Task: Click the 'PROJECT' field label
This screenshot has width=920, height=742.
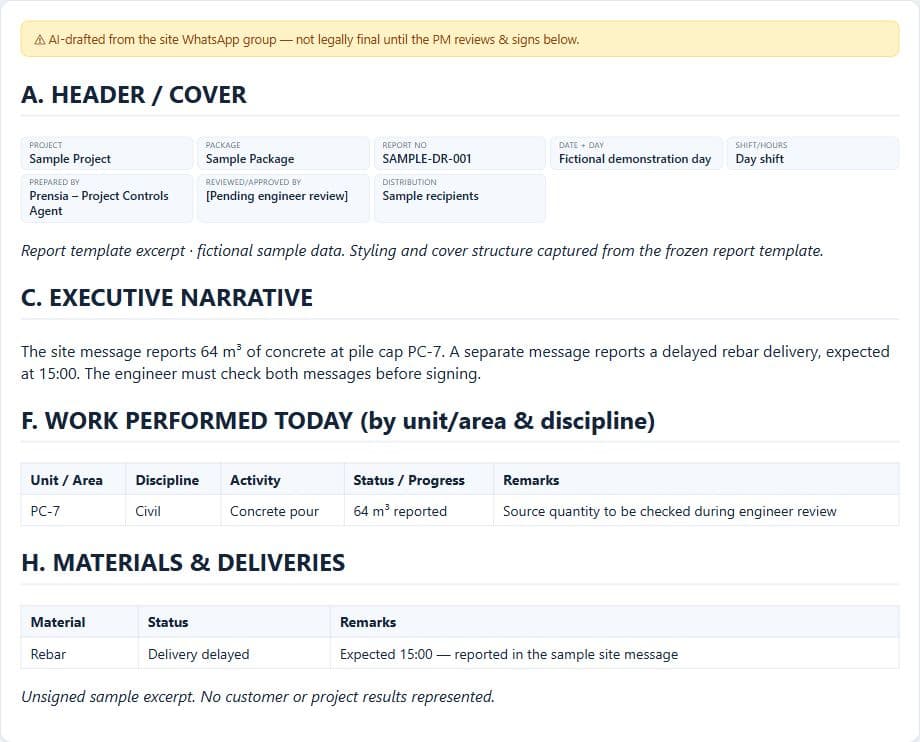Action: tap(45, 145)
